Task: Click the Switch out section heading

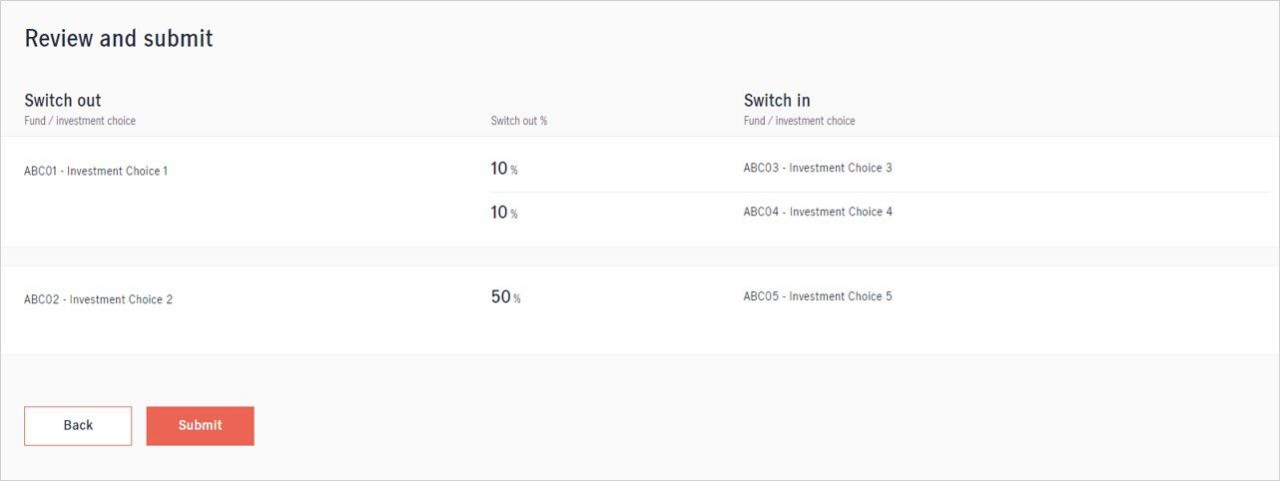Action: (x=62, y=100)
